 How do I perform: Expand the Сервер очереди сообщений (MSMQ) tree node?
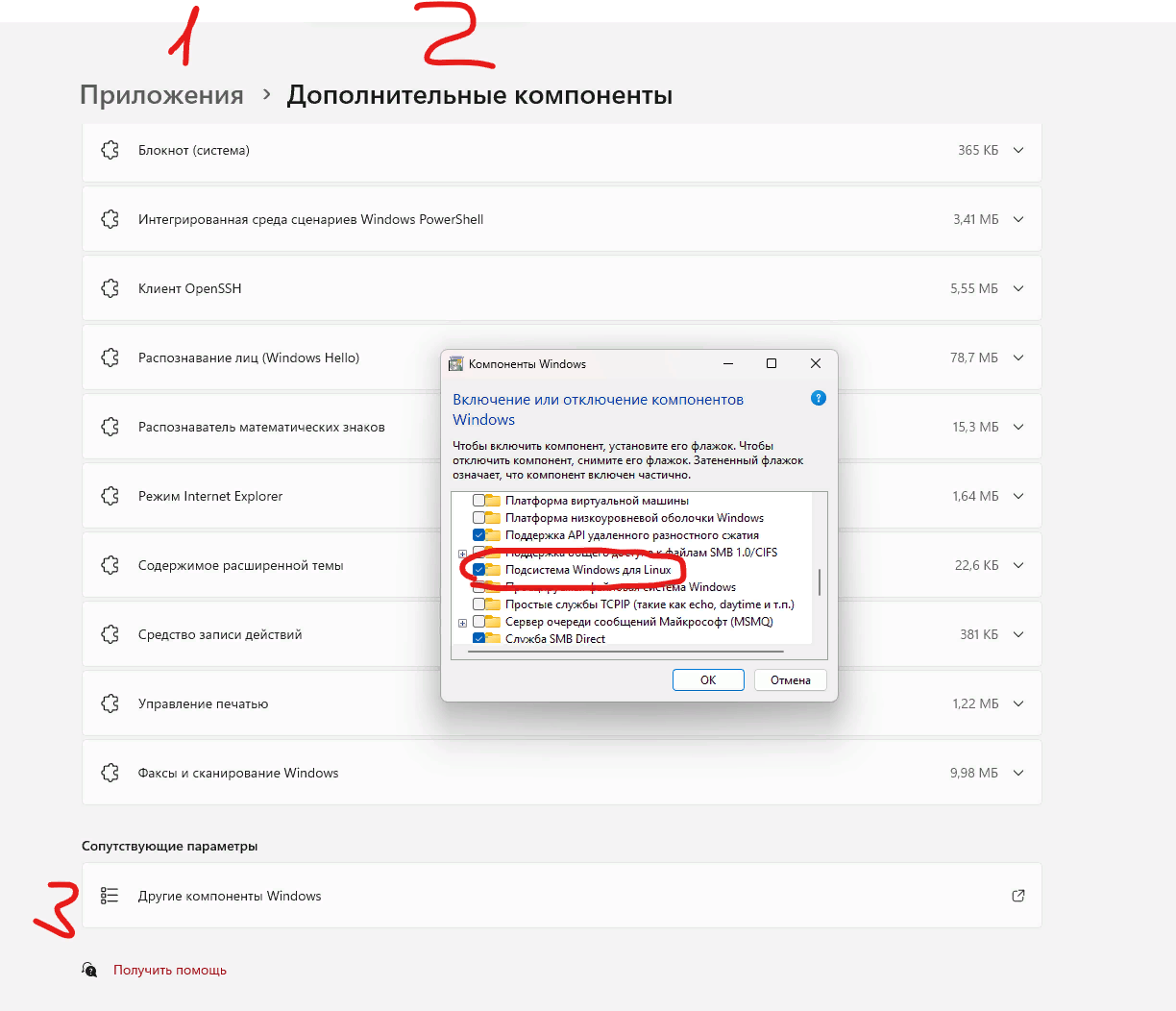click(x=462, y=623)
